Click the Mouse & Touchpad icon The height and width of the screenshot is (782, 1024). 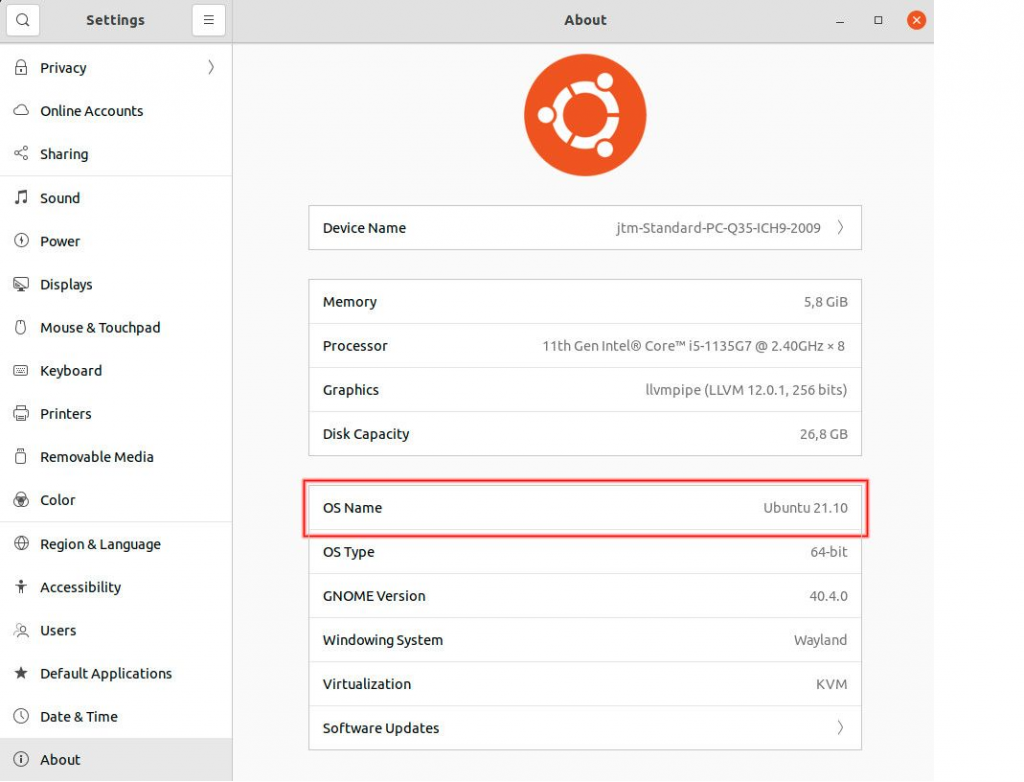[21, 327]
